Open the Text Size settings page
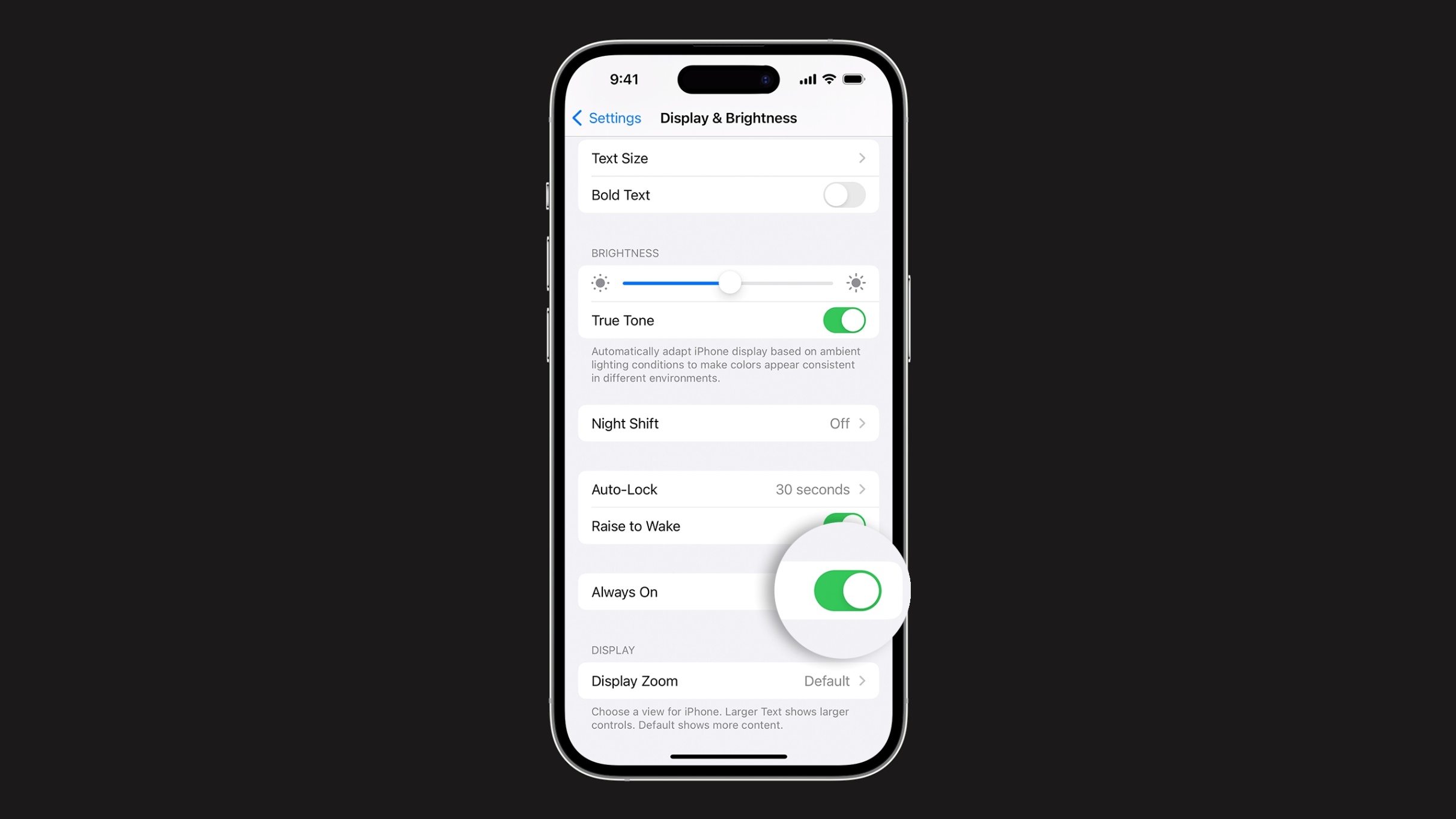 [x=728, y=158]
